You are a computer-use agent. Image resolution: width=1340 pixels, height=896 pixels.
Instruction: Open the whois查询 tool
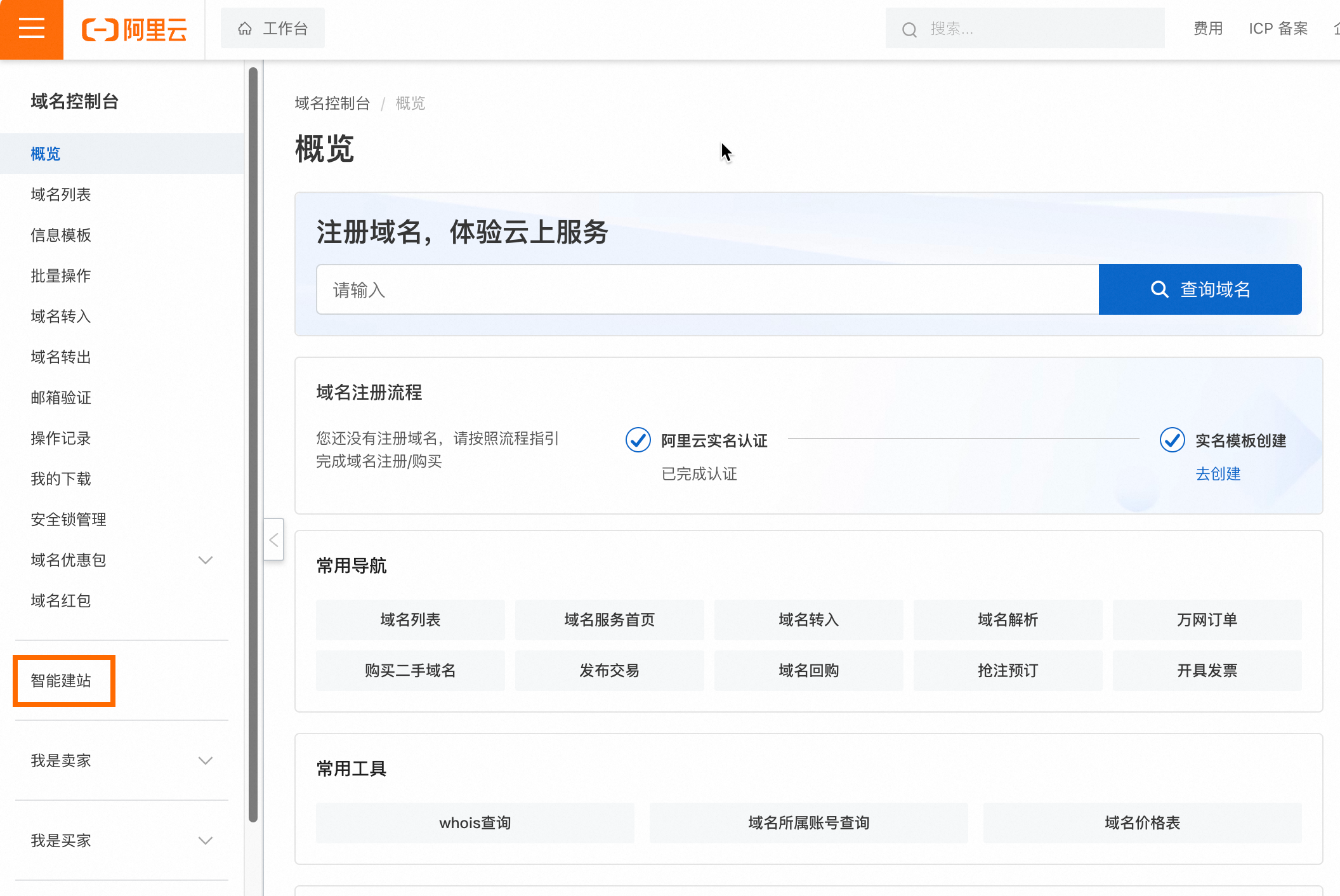point(475,822)
